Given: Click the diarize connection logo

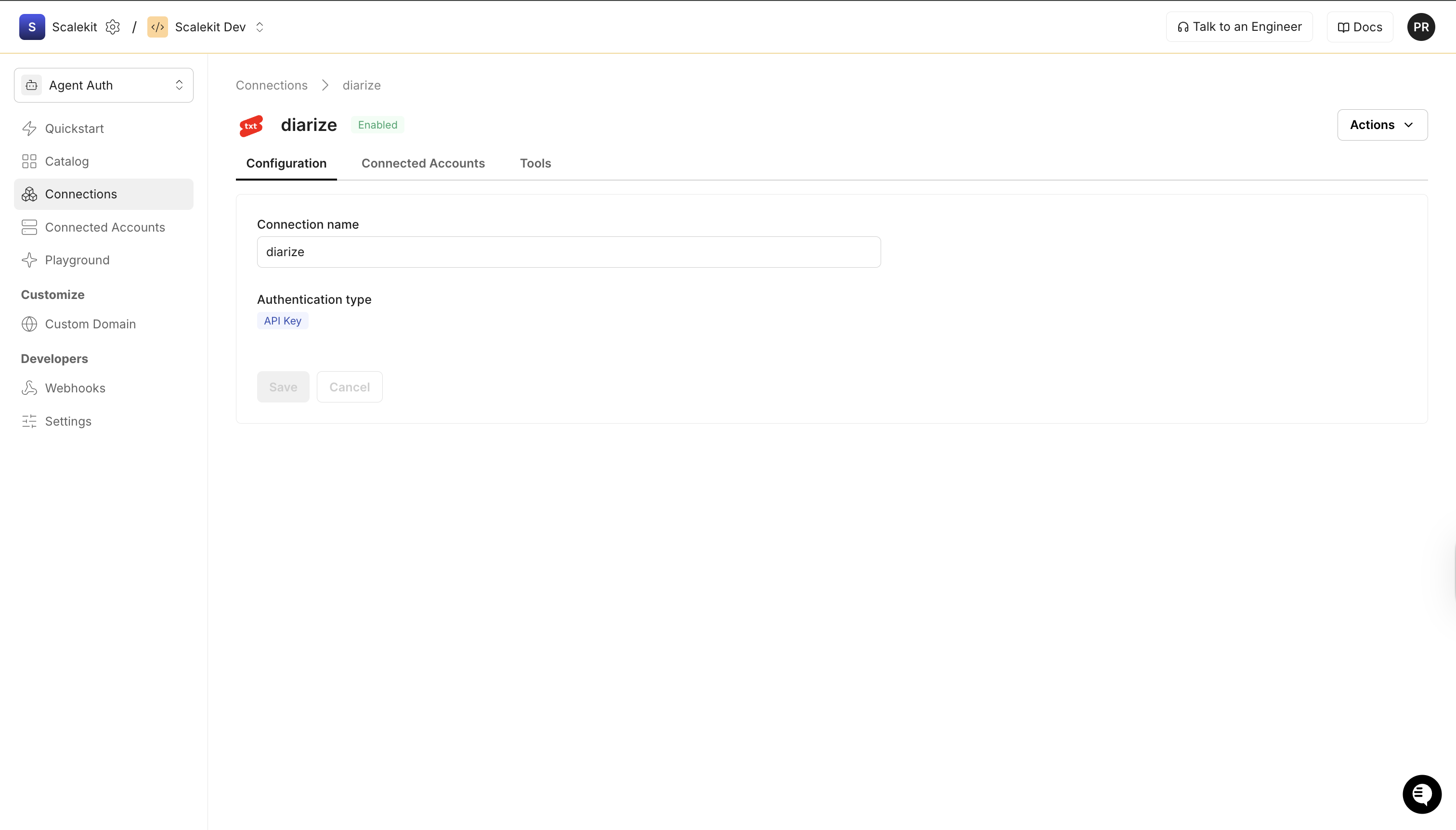Looking at the screenshot, I should [x=251, y=125].
